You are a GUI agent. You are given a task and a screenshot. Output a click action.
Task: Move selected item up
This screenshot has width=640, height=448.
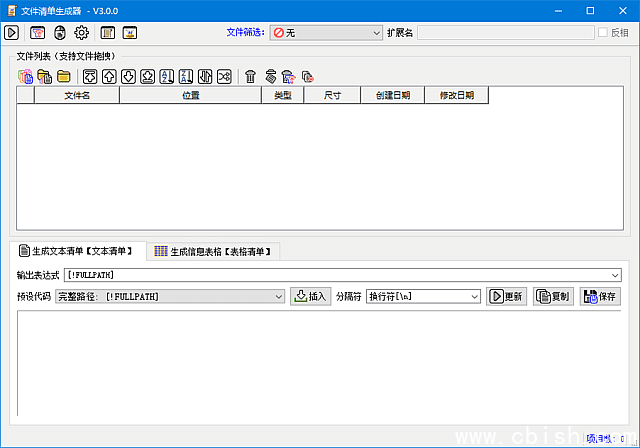109,76
